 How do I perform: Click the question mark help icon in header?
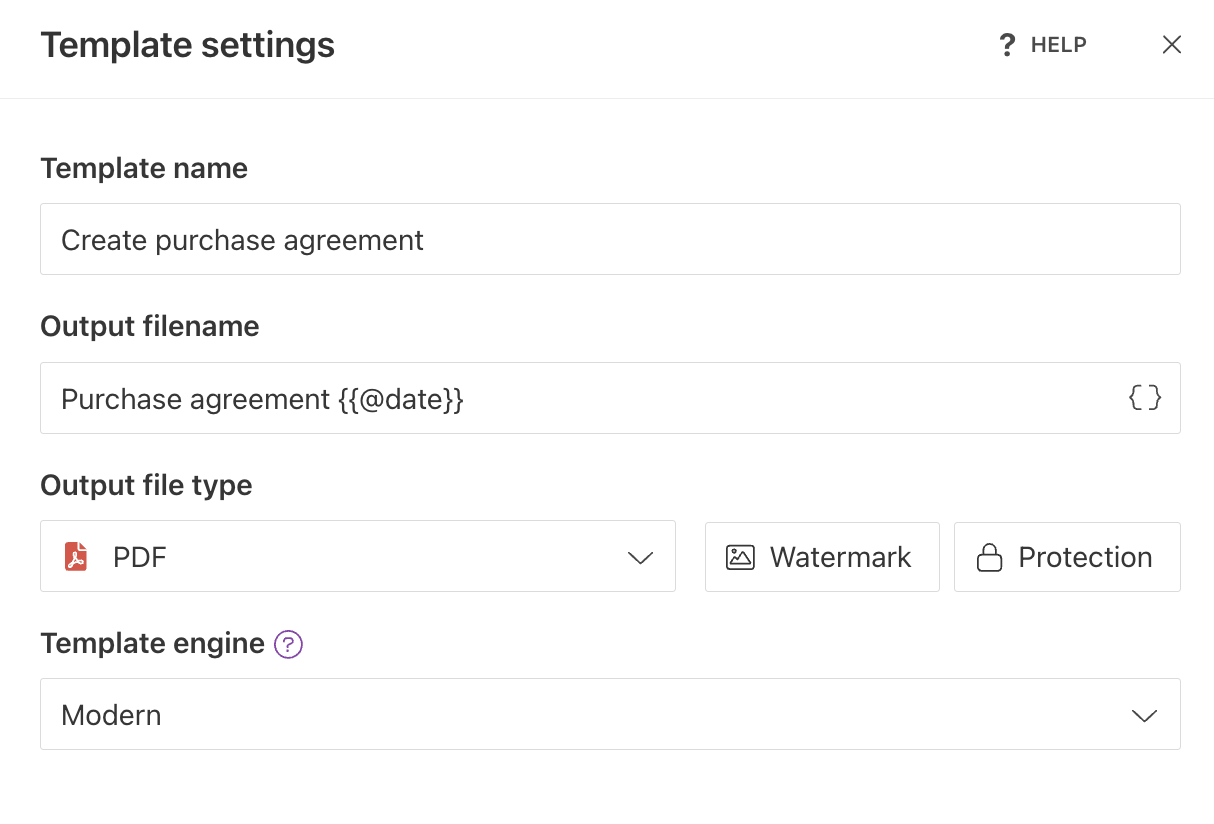click(x=1006, y=44)
